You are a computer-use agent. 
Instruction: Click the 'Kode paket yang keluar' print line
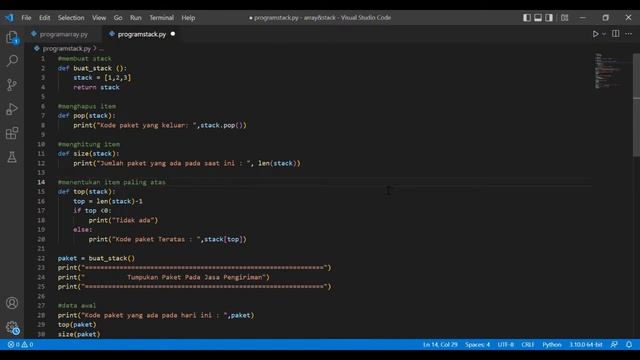[x=160, y=125]
